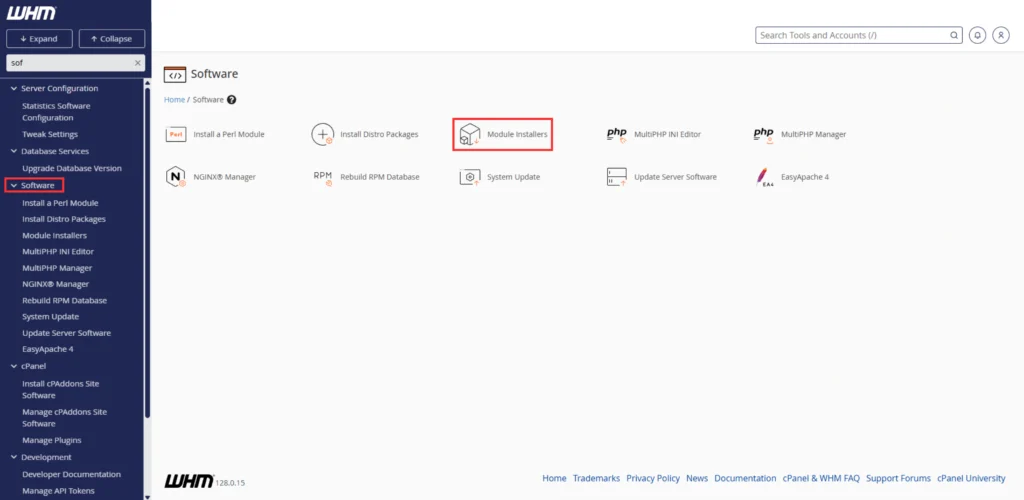Open the News footer link

coord(697,478)
